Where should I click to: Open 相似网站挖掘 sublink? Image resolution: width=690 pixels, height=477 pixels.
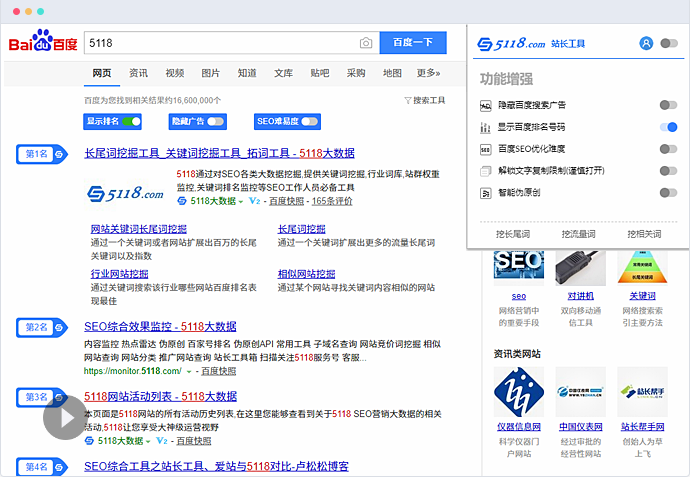click(306, 274)
